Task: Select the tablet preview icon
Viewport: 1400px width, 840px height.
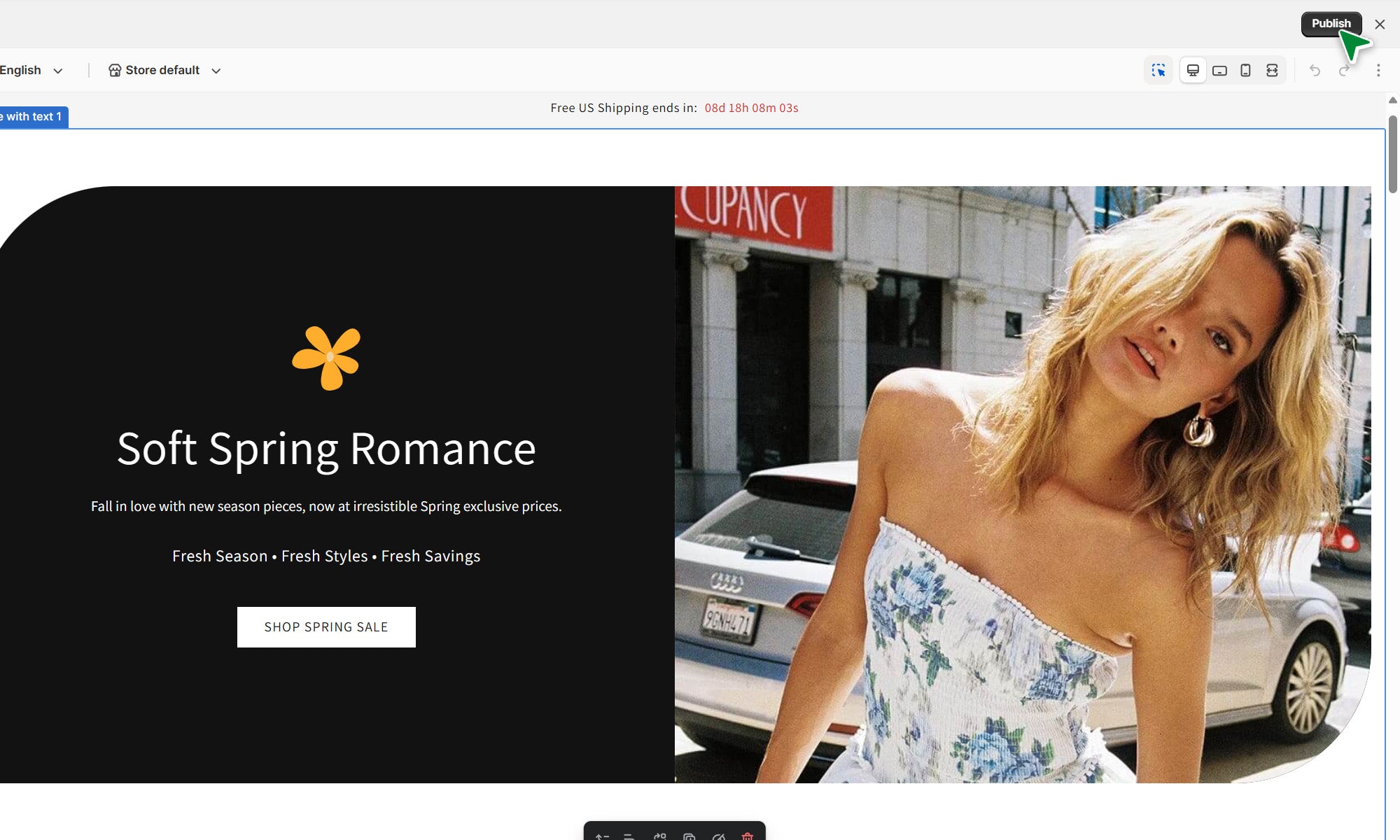Action: coord(1219,71)
